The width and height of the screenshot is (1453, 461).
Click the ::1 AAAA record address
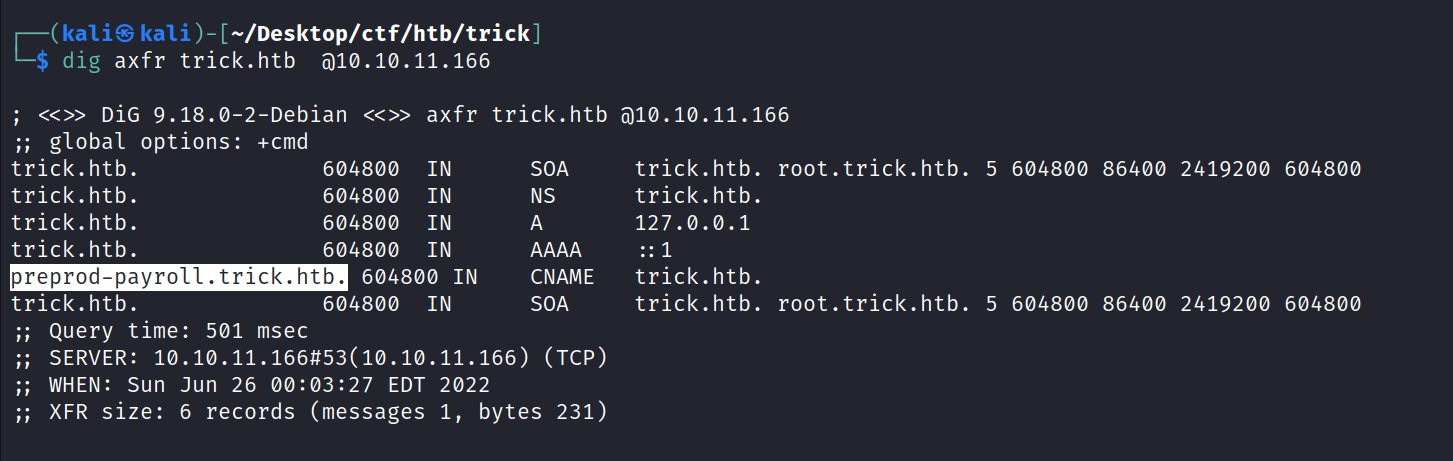click(x=654, y=250)
